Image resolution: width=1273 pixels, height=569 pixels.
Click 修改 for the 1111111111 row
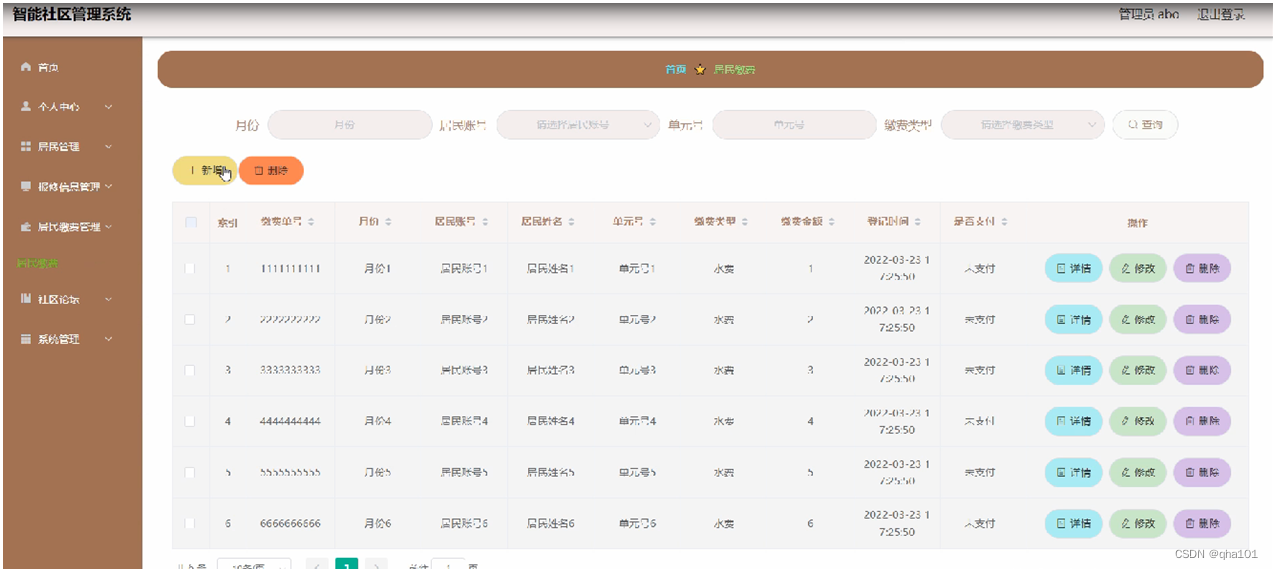pyautogui.click(x=1138, y=269)
